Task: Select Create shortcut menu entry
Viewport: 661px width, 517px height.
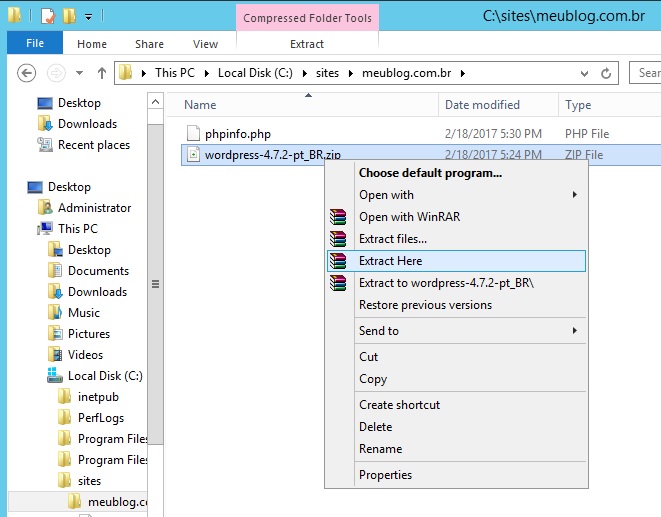Action: (x=457, y=405)
